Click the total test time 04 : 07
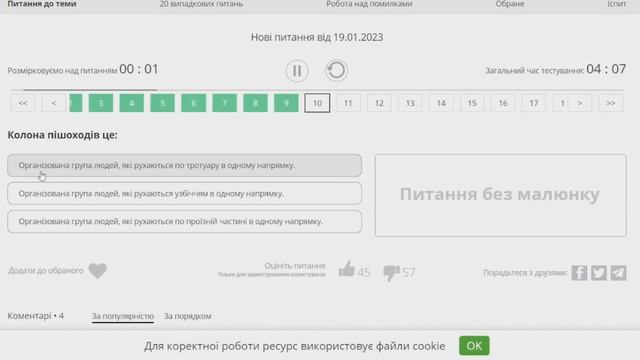Image resolution: width=640 pixels, height=360 pixels. coord(606,69)
